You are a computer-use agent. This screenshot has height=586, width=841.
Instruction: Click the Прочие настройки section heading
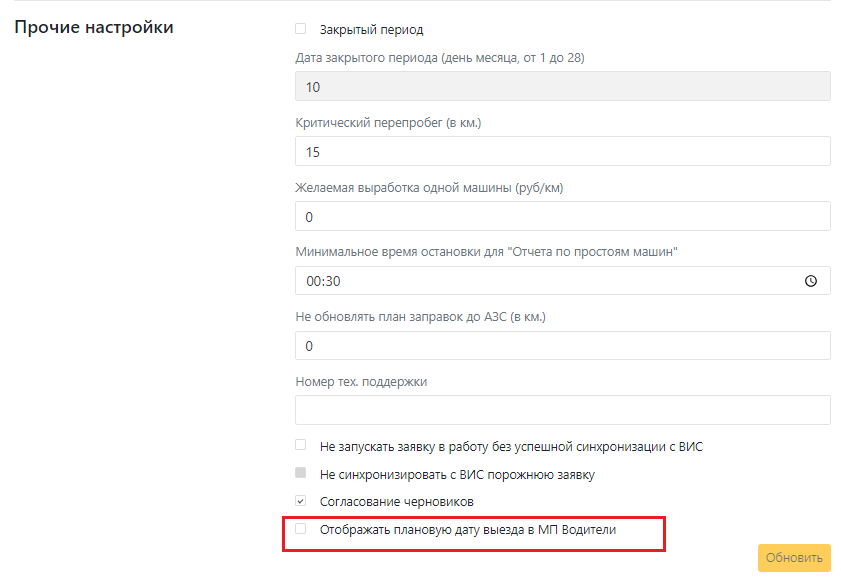point(94,27)
